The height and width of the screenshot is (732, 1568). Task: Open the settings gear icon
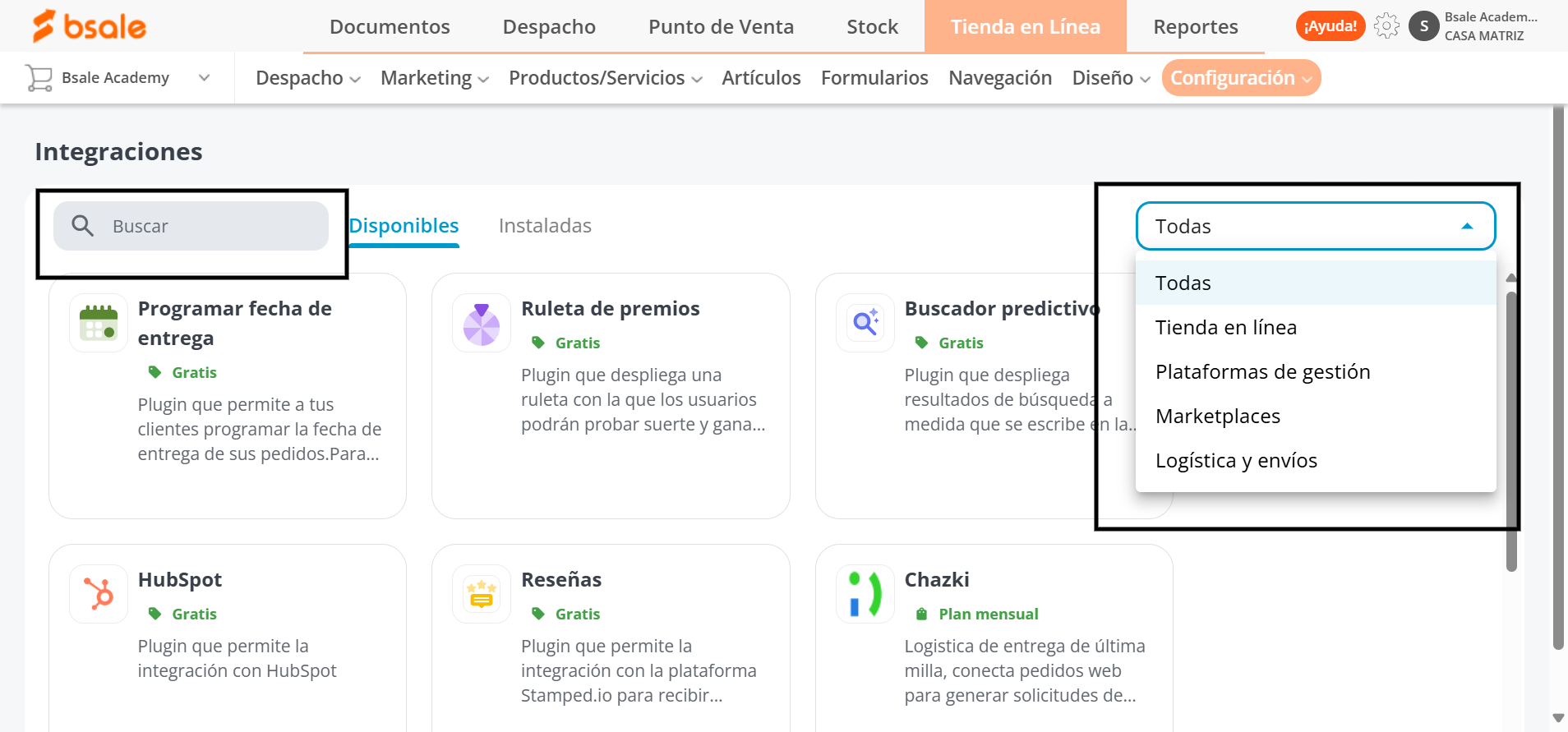pyautogui.click(x=1386, y=26)
